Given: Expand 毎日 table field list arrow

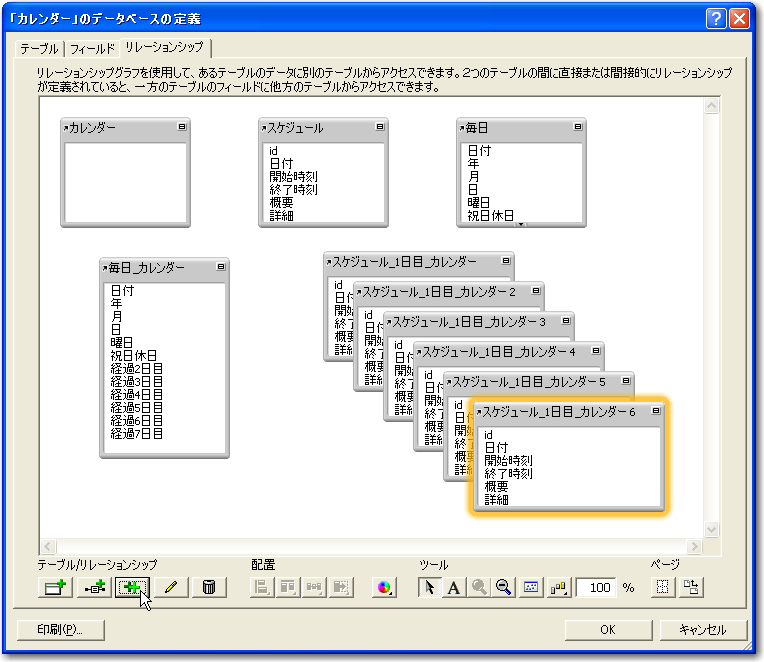Looking at the screenshot, I should tap(519, 224).
